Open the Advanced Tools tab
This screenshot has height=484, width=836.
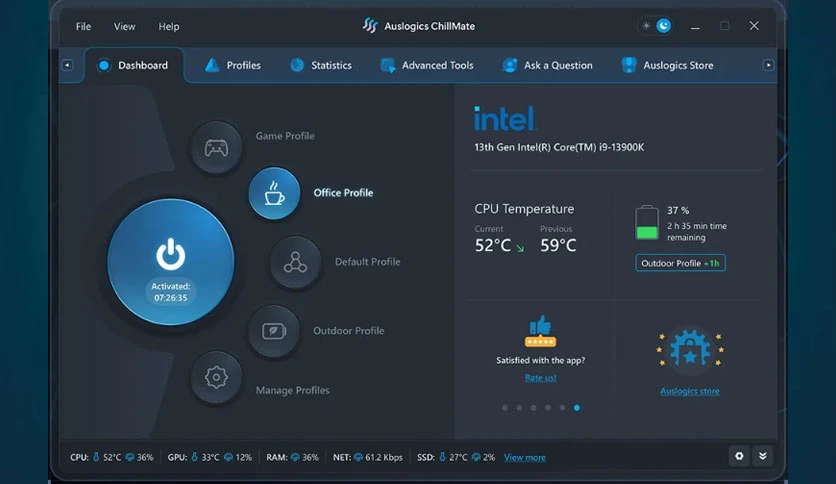pos(427,65)
